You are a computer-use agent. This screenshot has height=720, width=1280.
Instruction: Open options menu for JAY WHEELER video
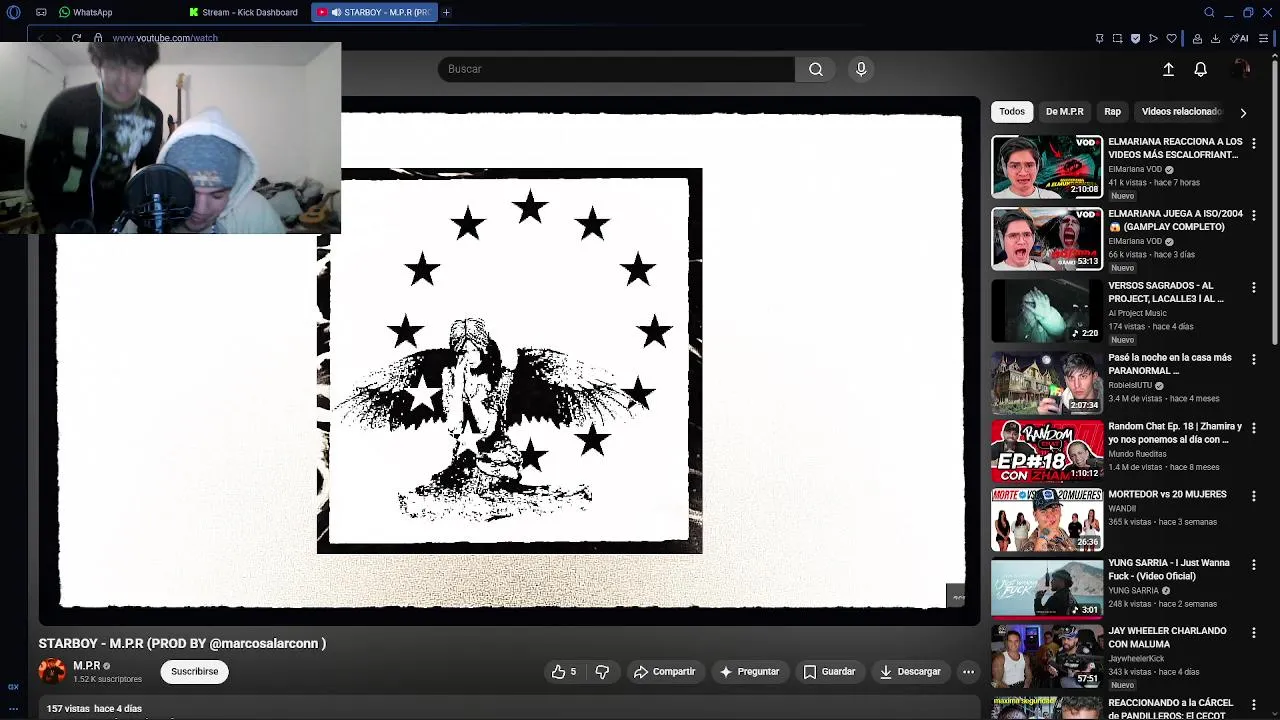[1253, 632]
